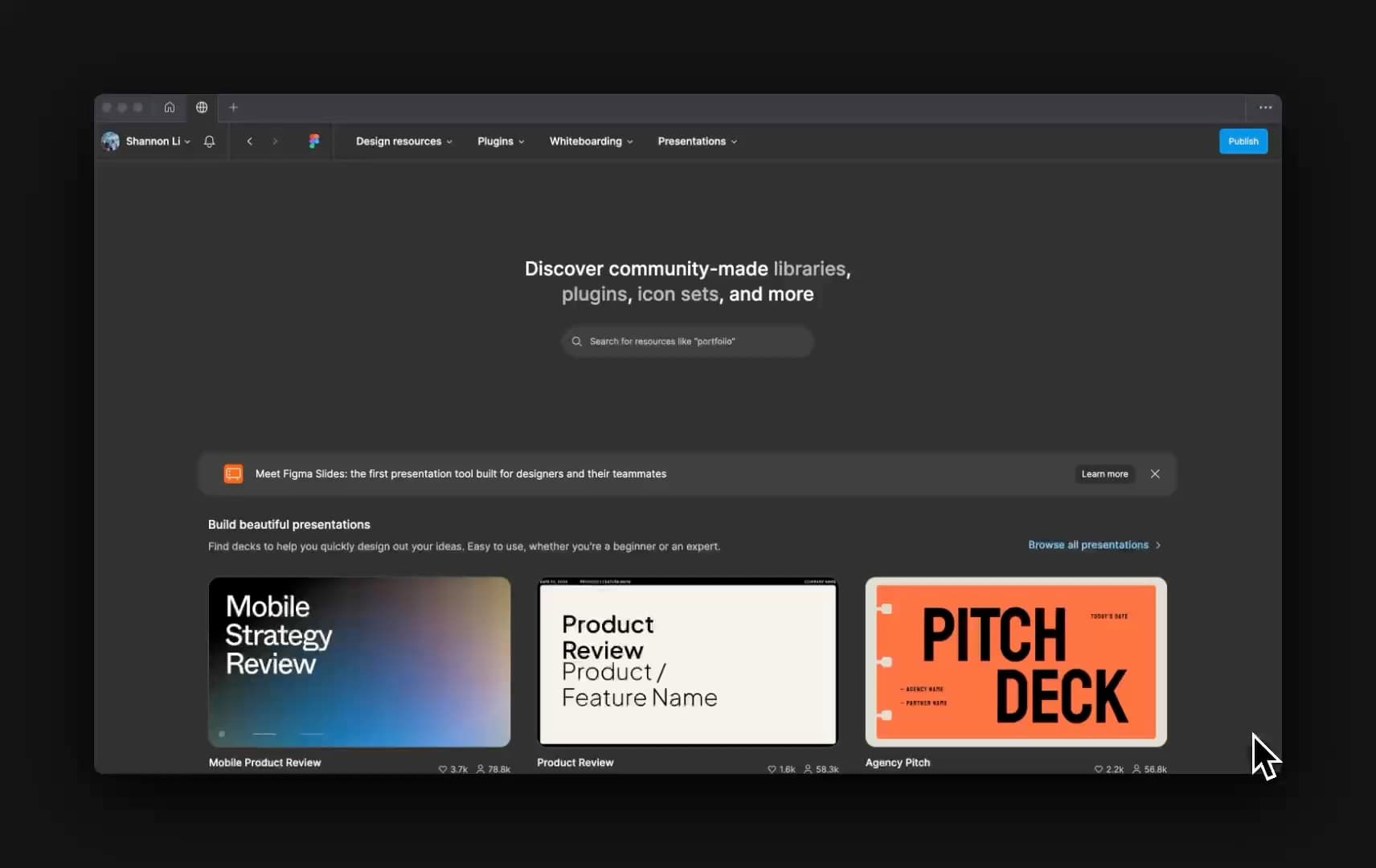Open the three-dot overflow menu
The image size is (1376, 868).
1265,108
